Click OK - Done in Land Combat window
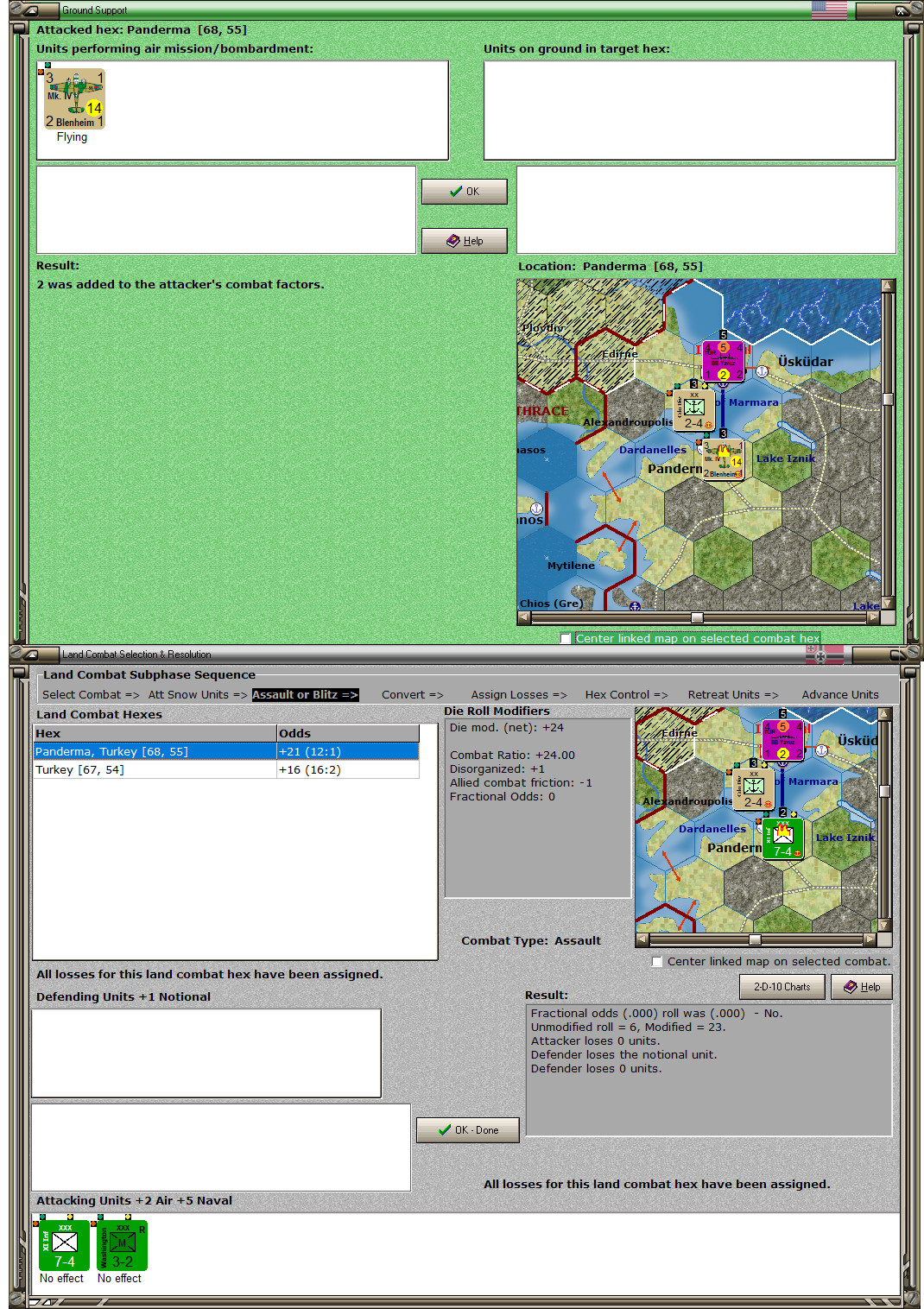924x1309 pixels. pyautogui.click(x=468, y=1130)
